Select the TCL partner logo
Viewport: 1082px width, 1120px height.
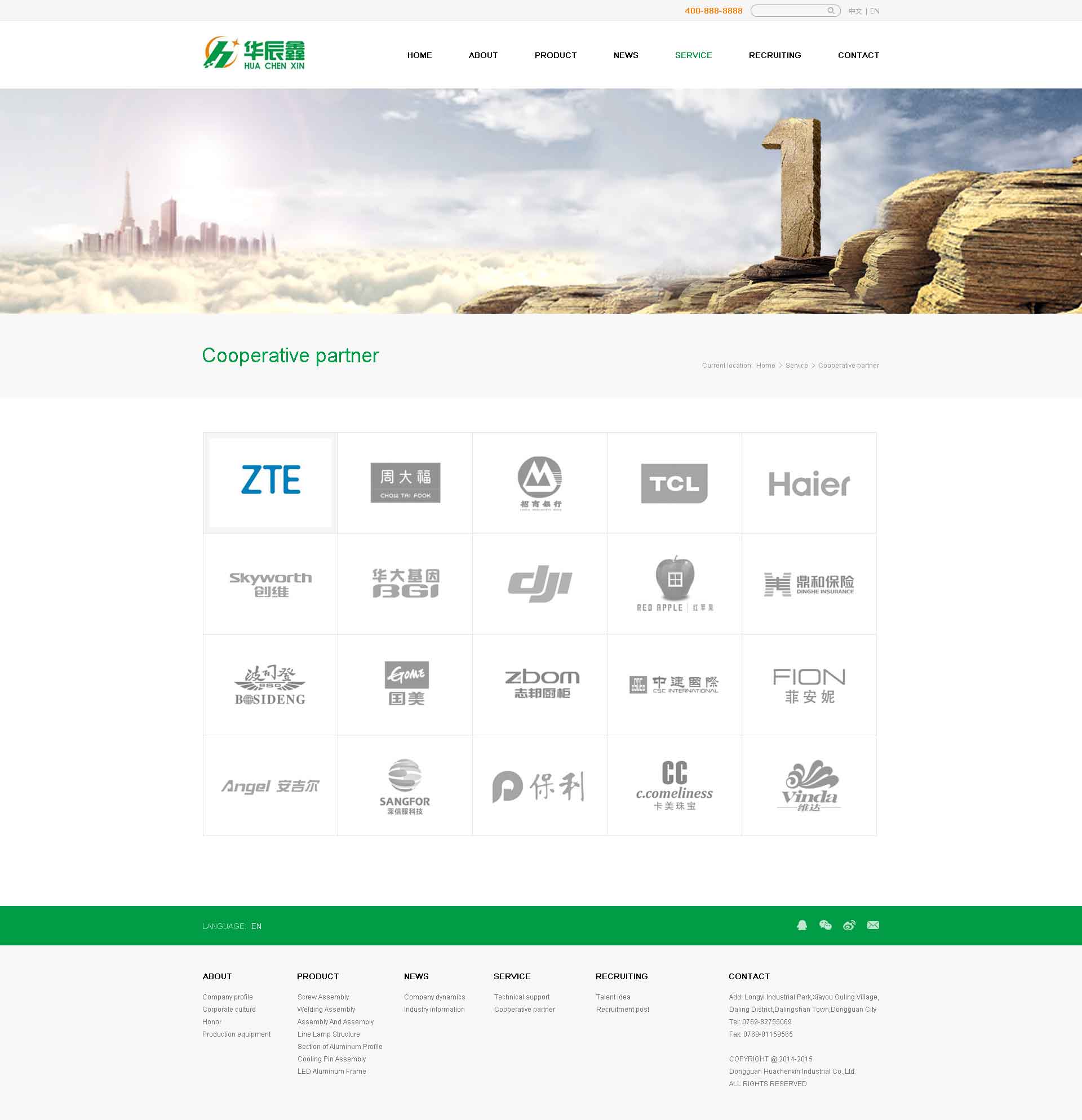coord(675,482)
